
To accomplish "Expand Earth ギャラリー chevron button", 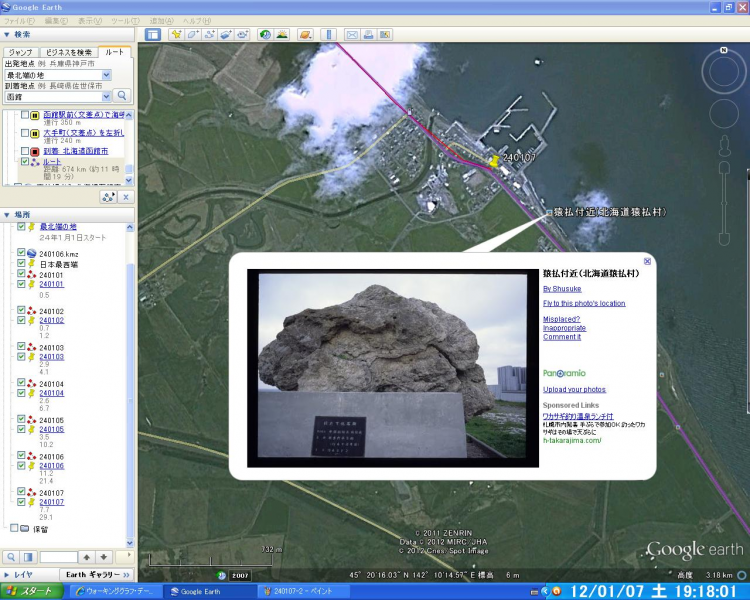I will tap(126, 575).
